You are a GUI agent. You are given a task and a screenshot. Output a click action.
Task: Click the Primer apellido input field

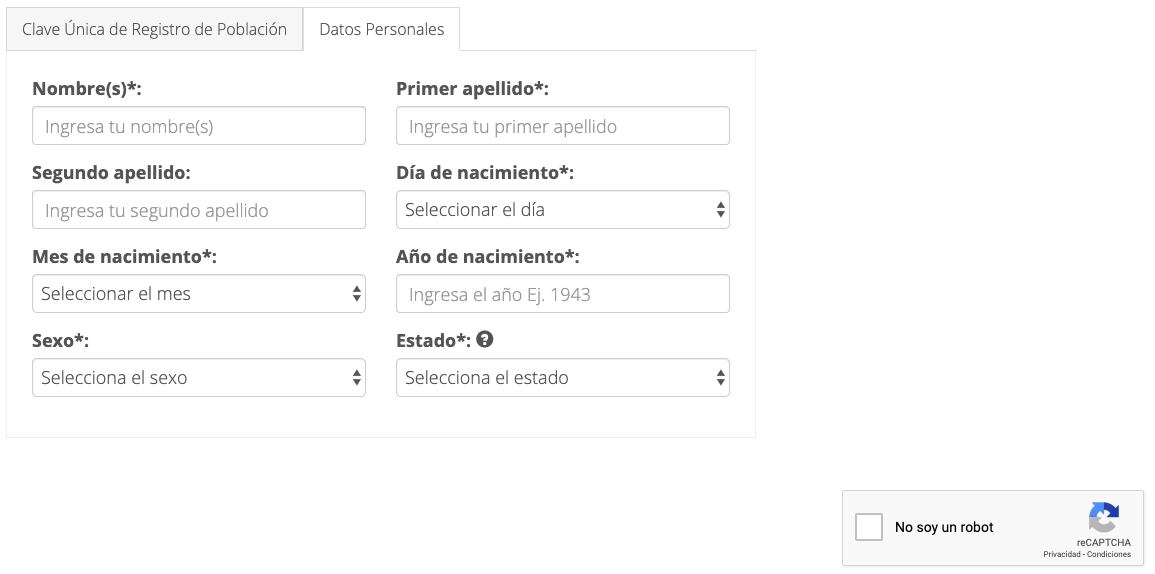[562, 126]
